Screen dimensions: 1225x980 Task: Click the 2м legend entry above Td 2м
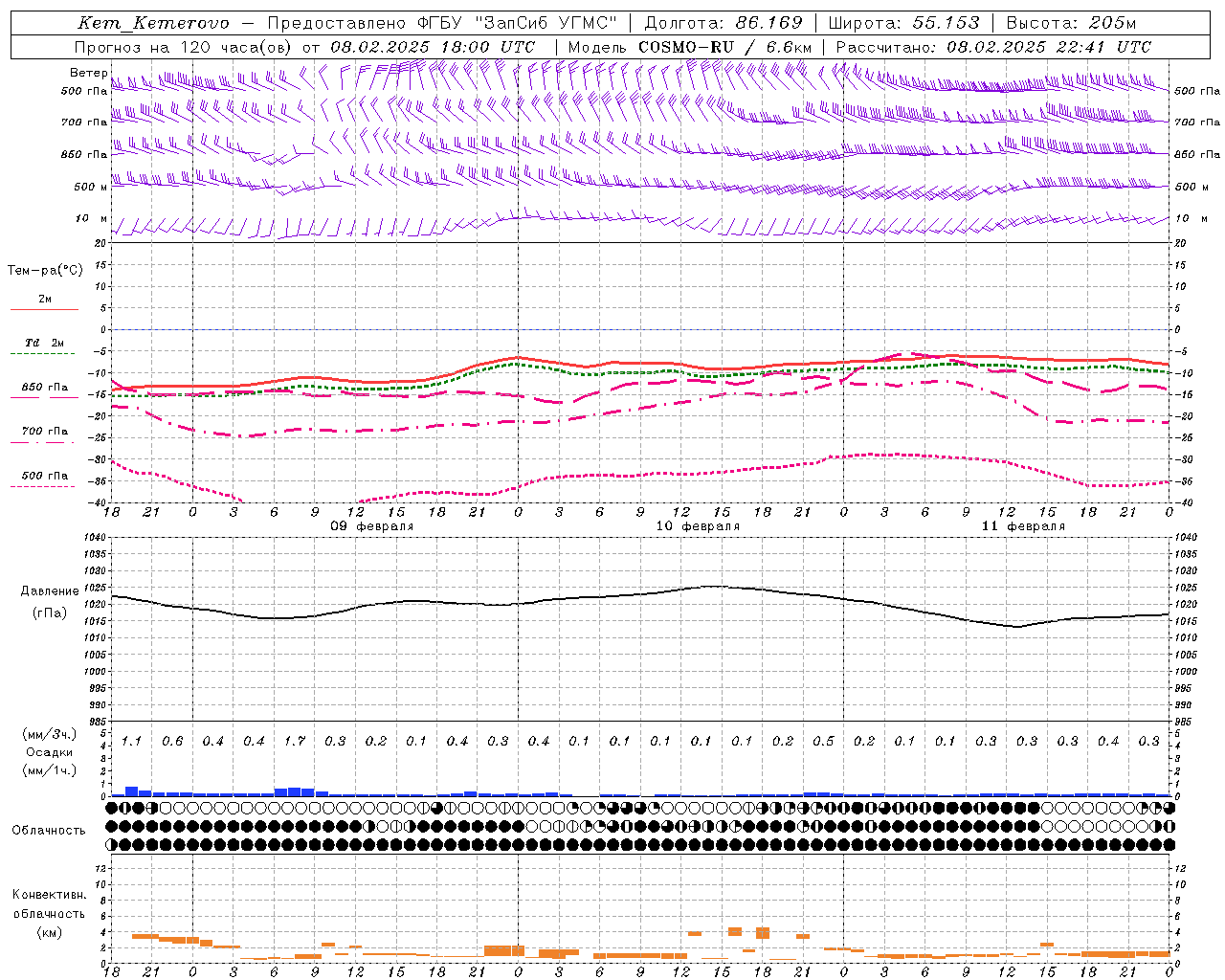click(45, 299)
